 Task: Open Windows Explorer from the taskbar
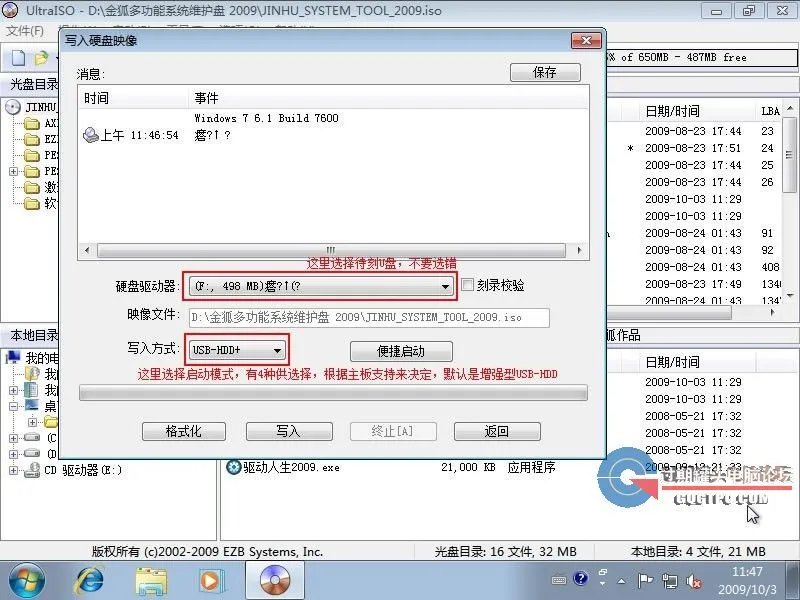(150, 580)
